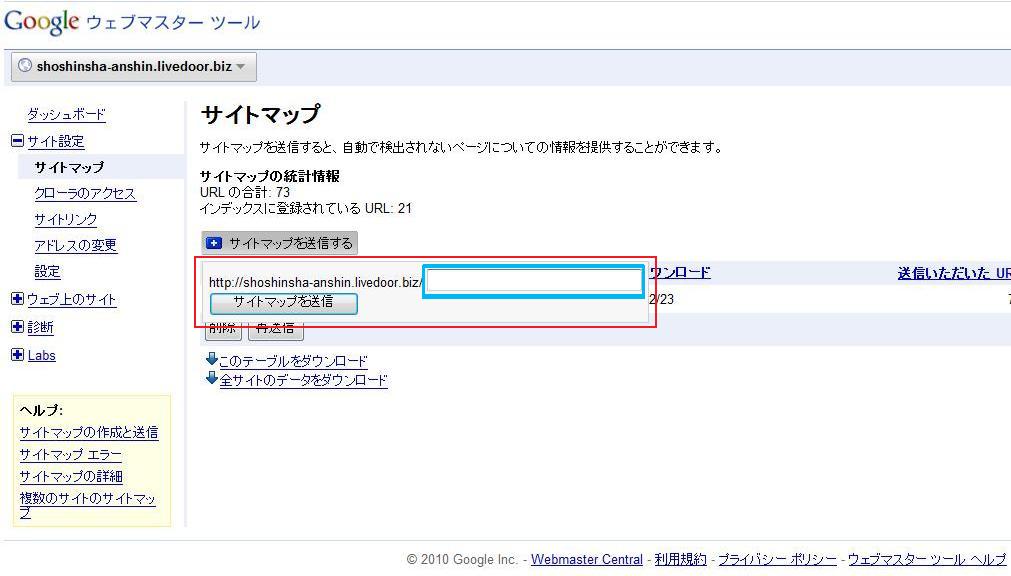Open the サイト設定 link

pyautogui.click(x=55, y=141)
